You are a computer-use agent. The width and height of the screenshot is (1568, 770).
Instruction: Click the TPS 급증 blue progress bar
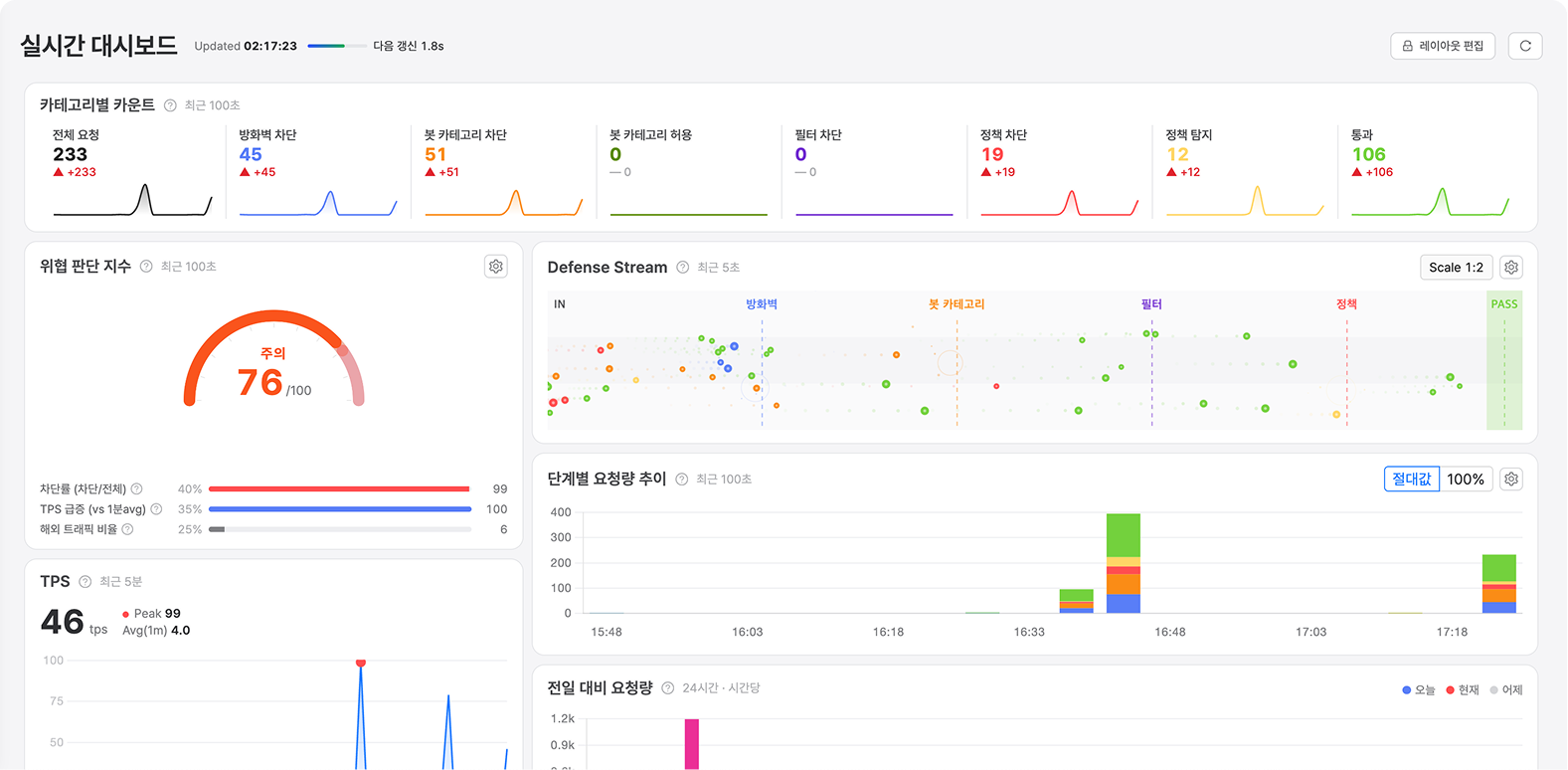coord(340,509)
